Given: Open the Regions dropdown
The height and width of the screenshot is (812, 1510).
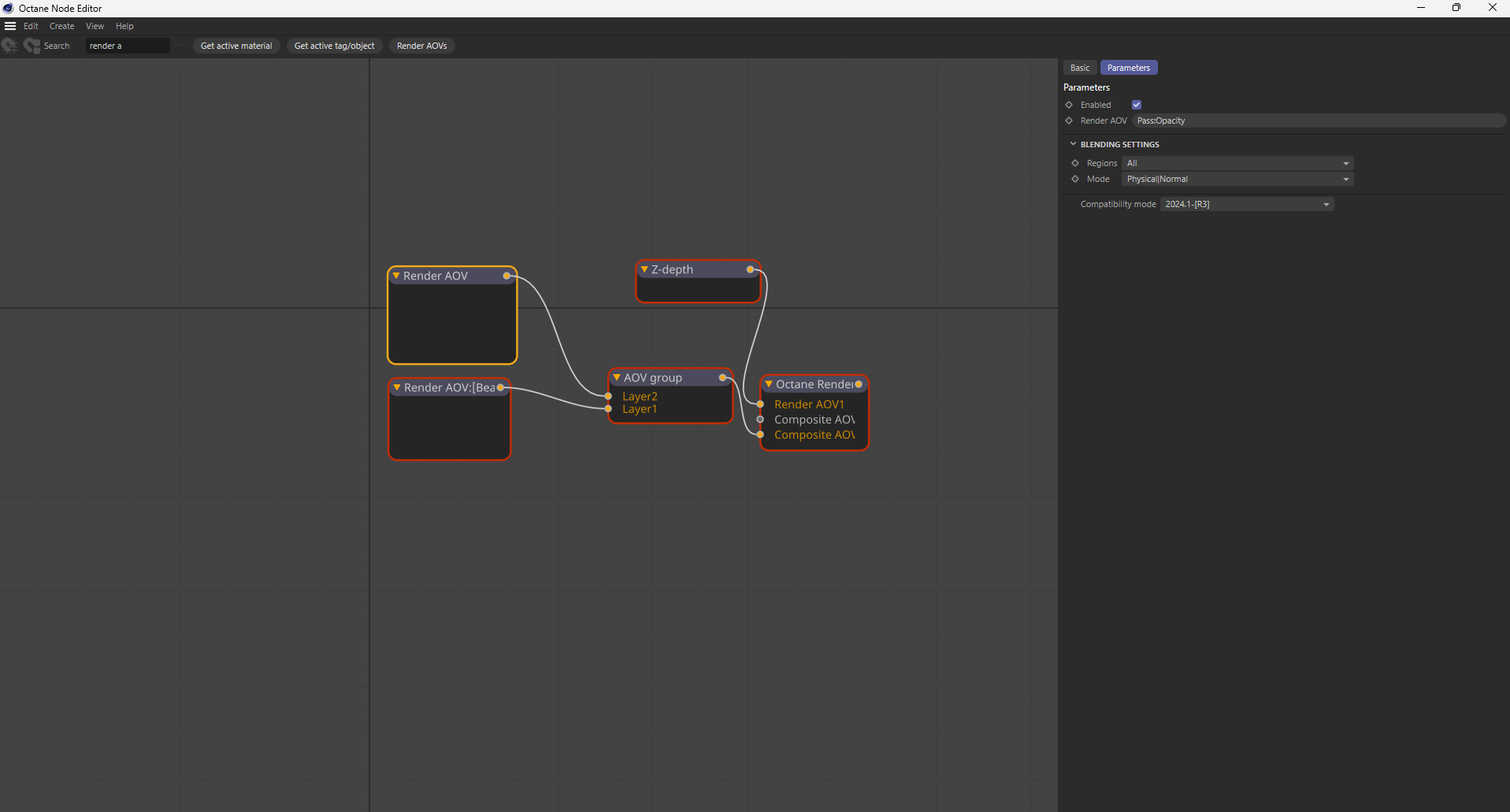Looking at the screenshot, I should point(1237,163).
